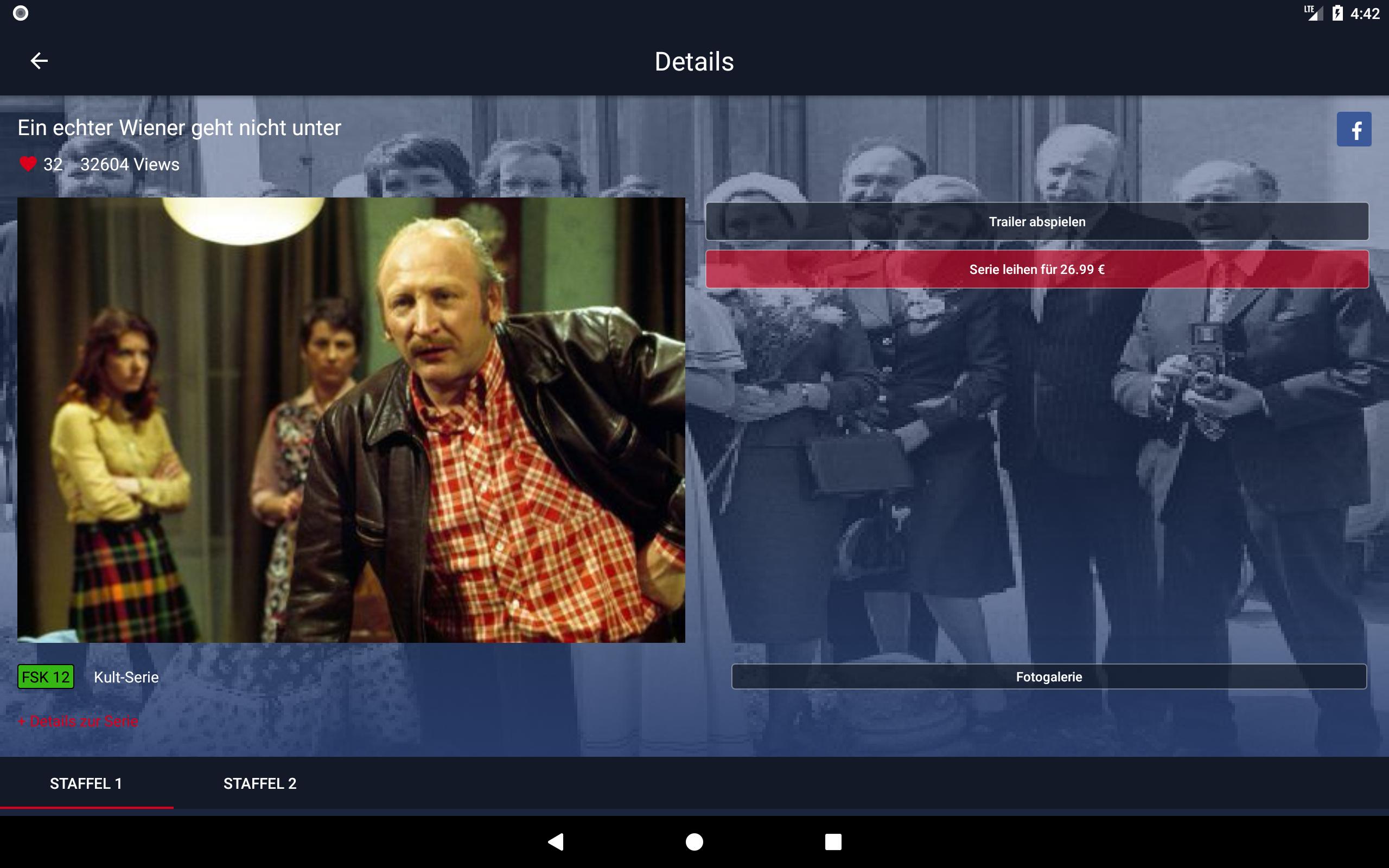Open the notification dot in the status bar
Viewport: 1389px width, 868px height.
[21, 13]
